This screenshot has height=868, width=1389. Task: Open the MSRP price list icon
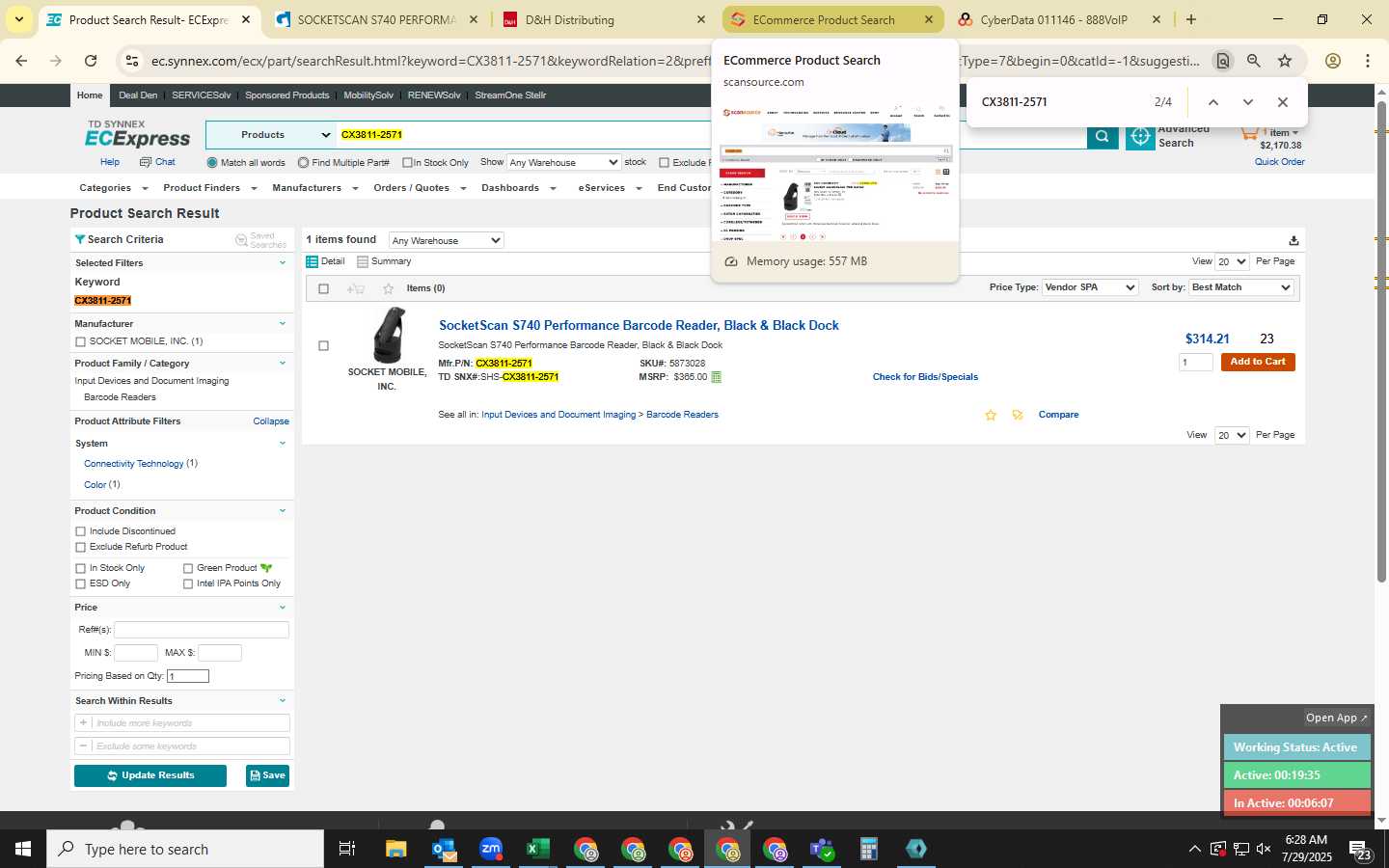716,377
